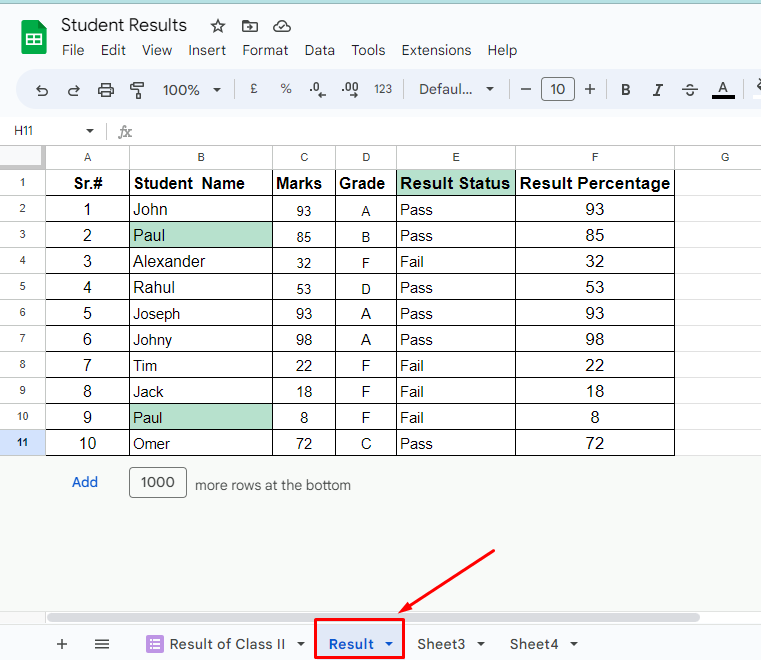Format as currency with pound icon
The image size is (761, 660).
(254, 89)
